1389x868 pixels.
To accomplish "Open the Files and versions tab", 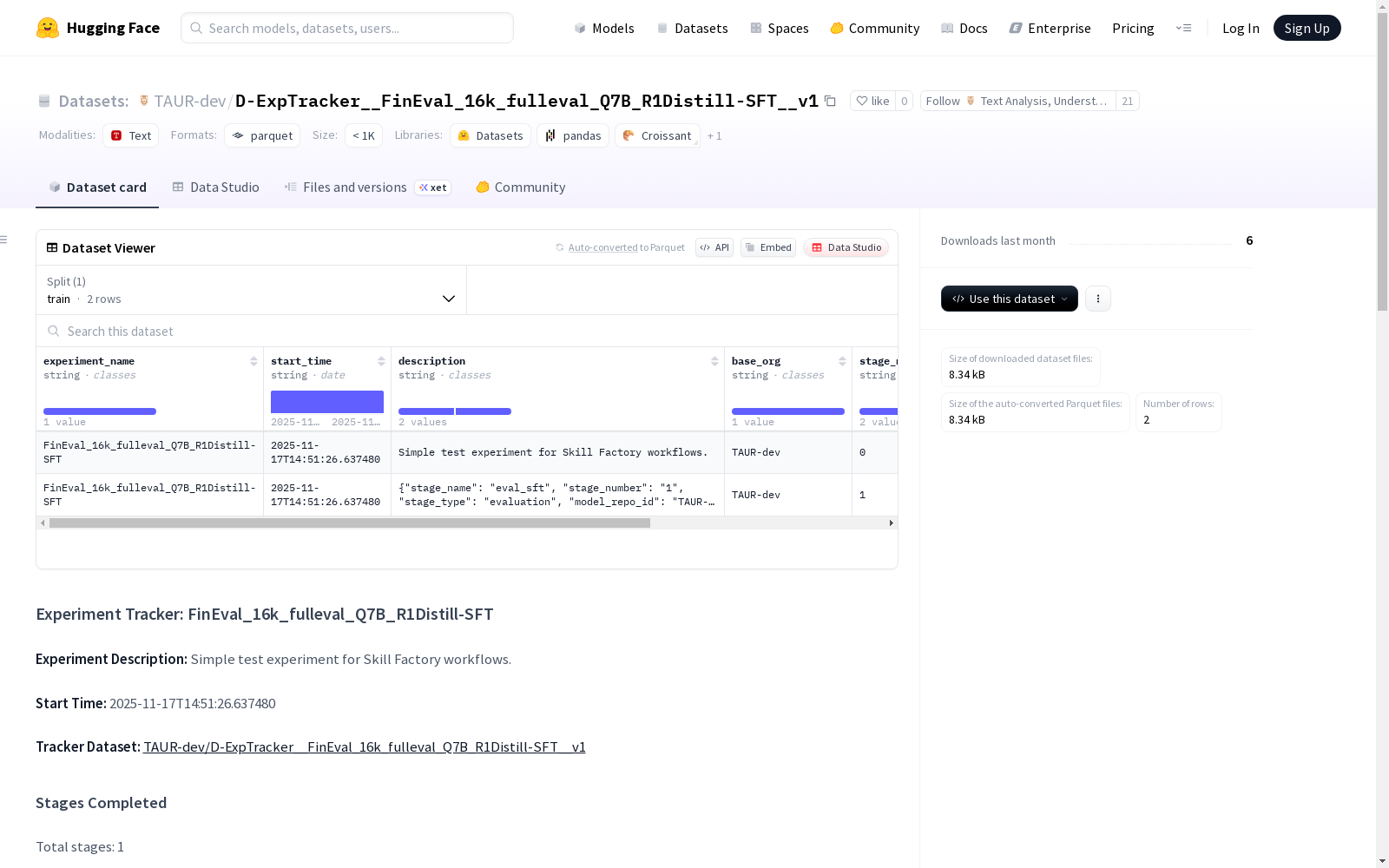I will click(x=367, y=187).
